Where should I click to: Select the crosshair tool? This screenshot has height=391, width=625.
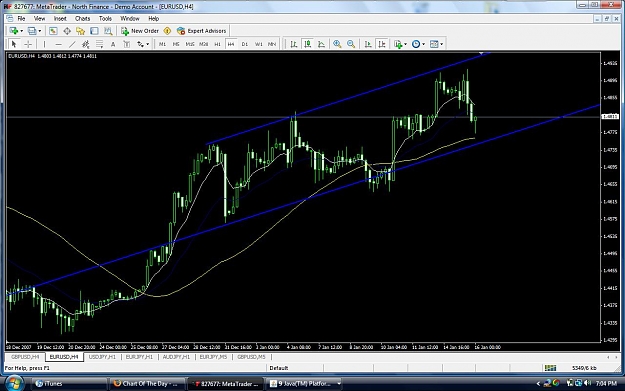(x=28, y=44)
